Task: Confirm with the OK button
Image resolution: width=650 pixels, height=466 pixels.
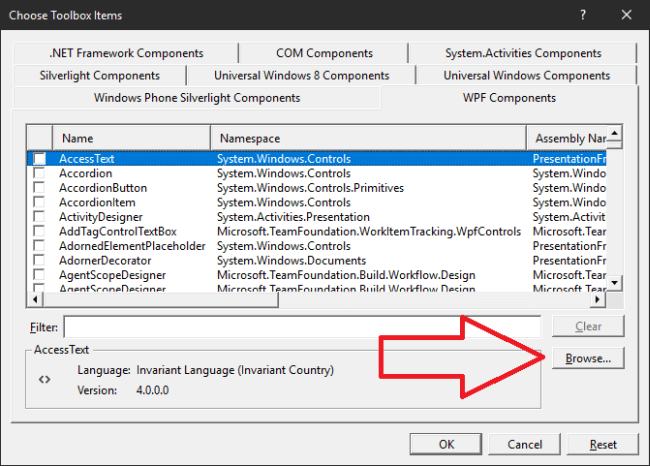Action: pyautogui.click(x=447, y=444)
